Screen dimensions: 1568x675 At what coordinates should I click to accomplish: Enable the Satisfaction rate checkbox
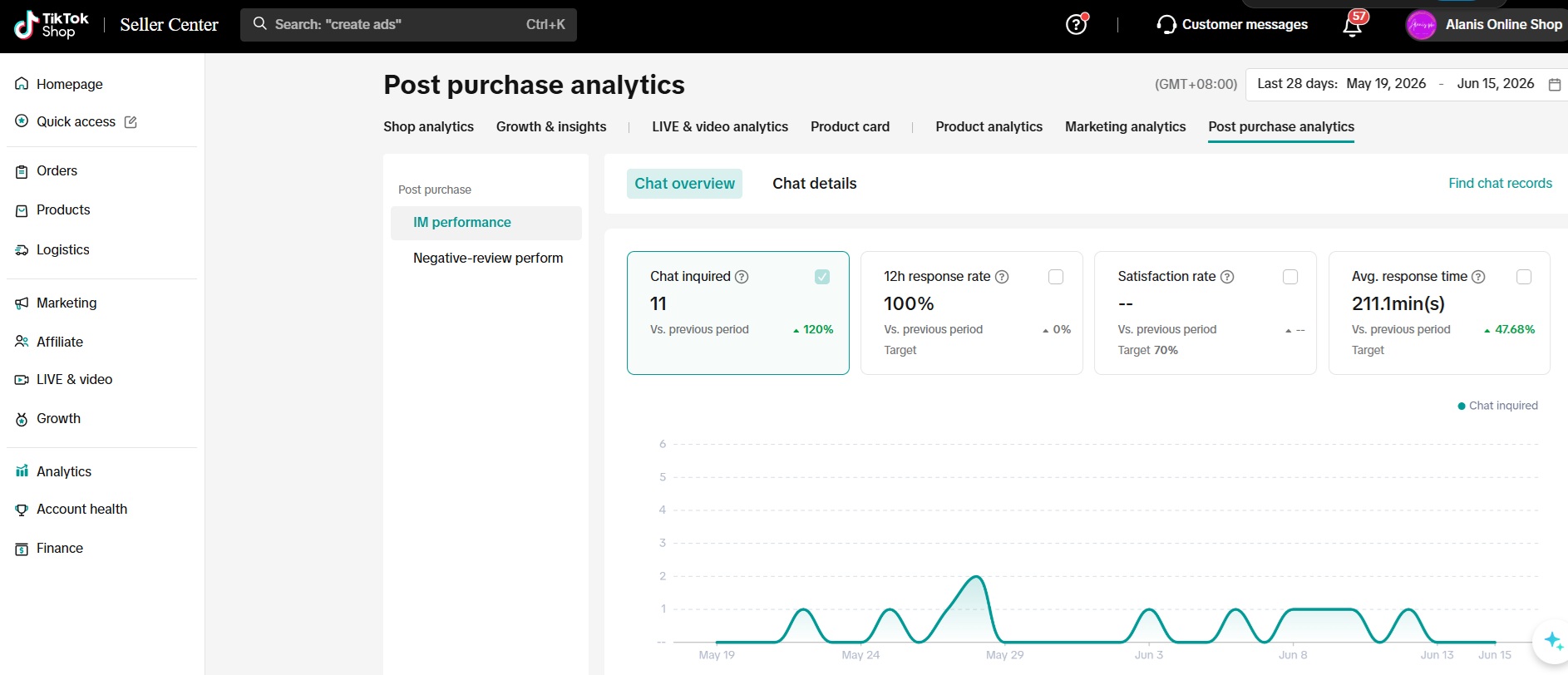pos(1290,277)
